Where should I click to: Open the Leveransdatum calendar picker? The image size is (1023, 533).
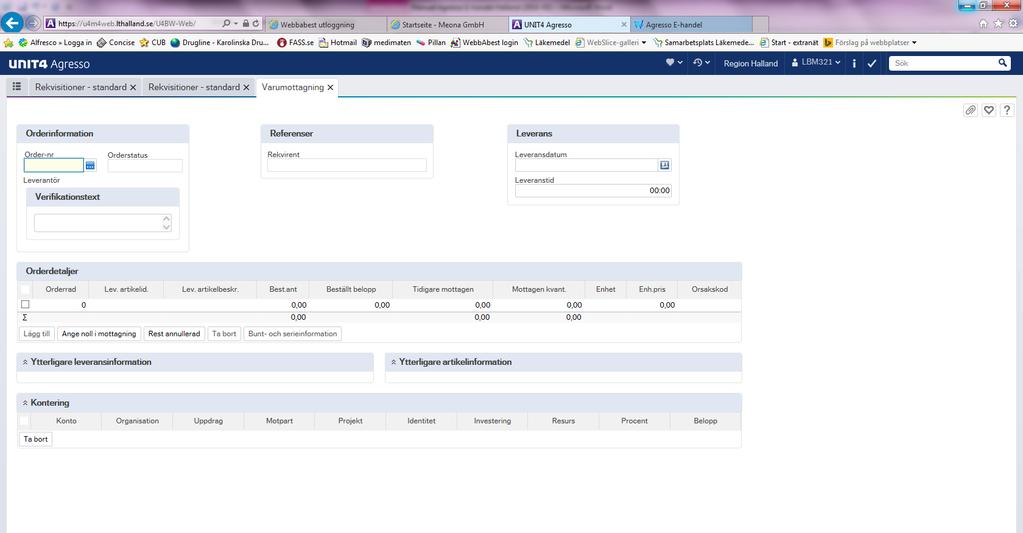point(664,165)
